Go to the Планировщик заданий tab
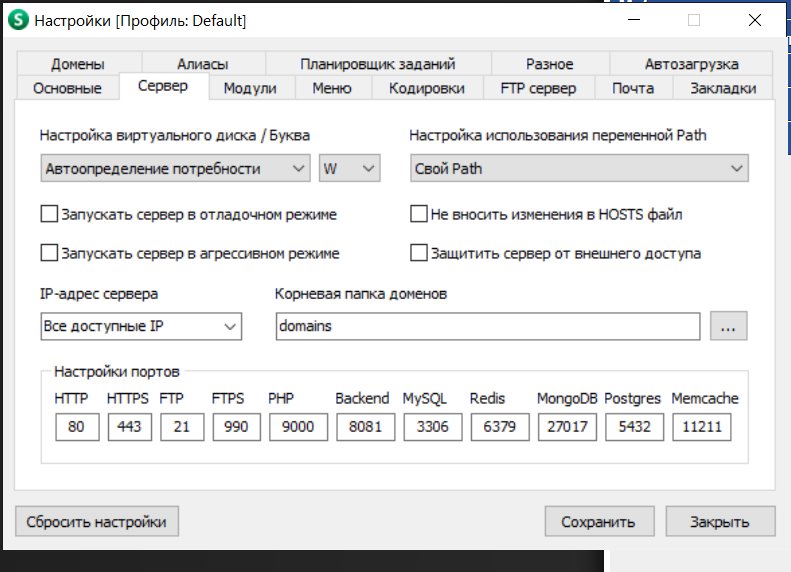This screenshot has height=572, width=791. tap(378, 64)
